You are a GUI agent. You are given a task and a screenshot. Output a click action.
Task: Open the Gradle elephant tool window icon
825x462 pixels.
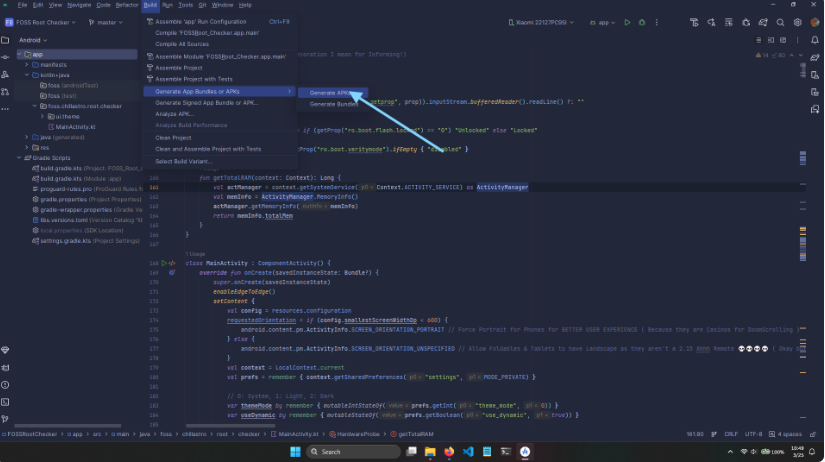pos(815,57)
